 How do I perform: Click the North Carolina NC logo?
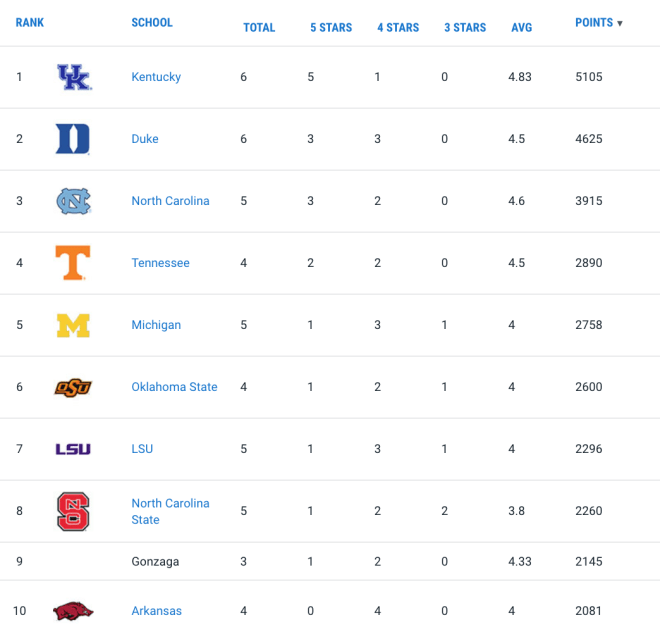click(x=74, y=201)
